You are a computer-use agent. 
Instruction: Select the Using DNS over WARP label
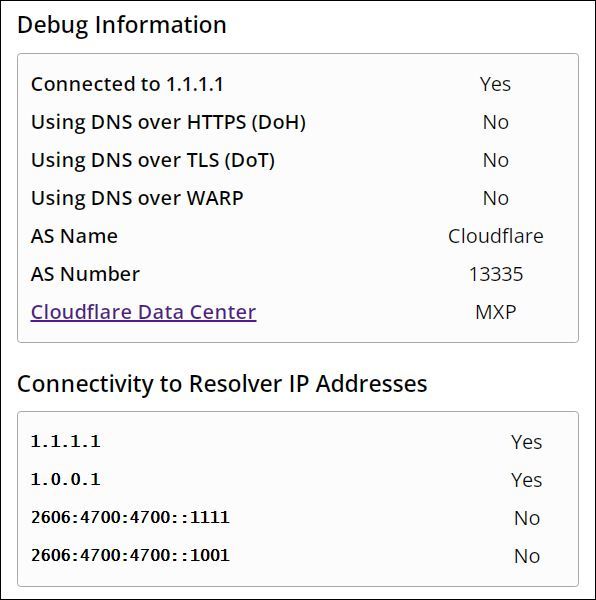(137, 198)
